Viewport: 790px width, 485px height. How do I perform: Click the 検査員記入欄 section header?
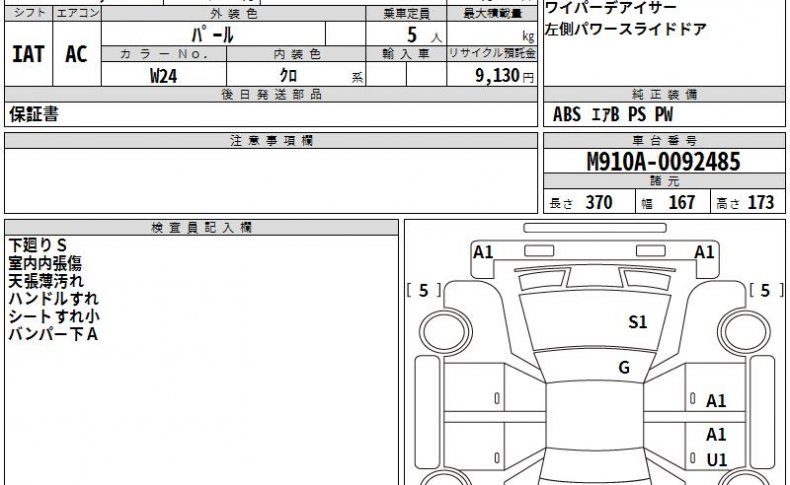tap(202, 228)
